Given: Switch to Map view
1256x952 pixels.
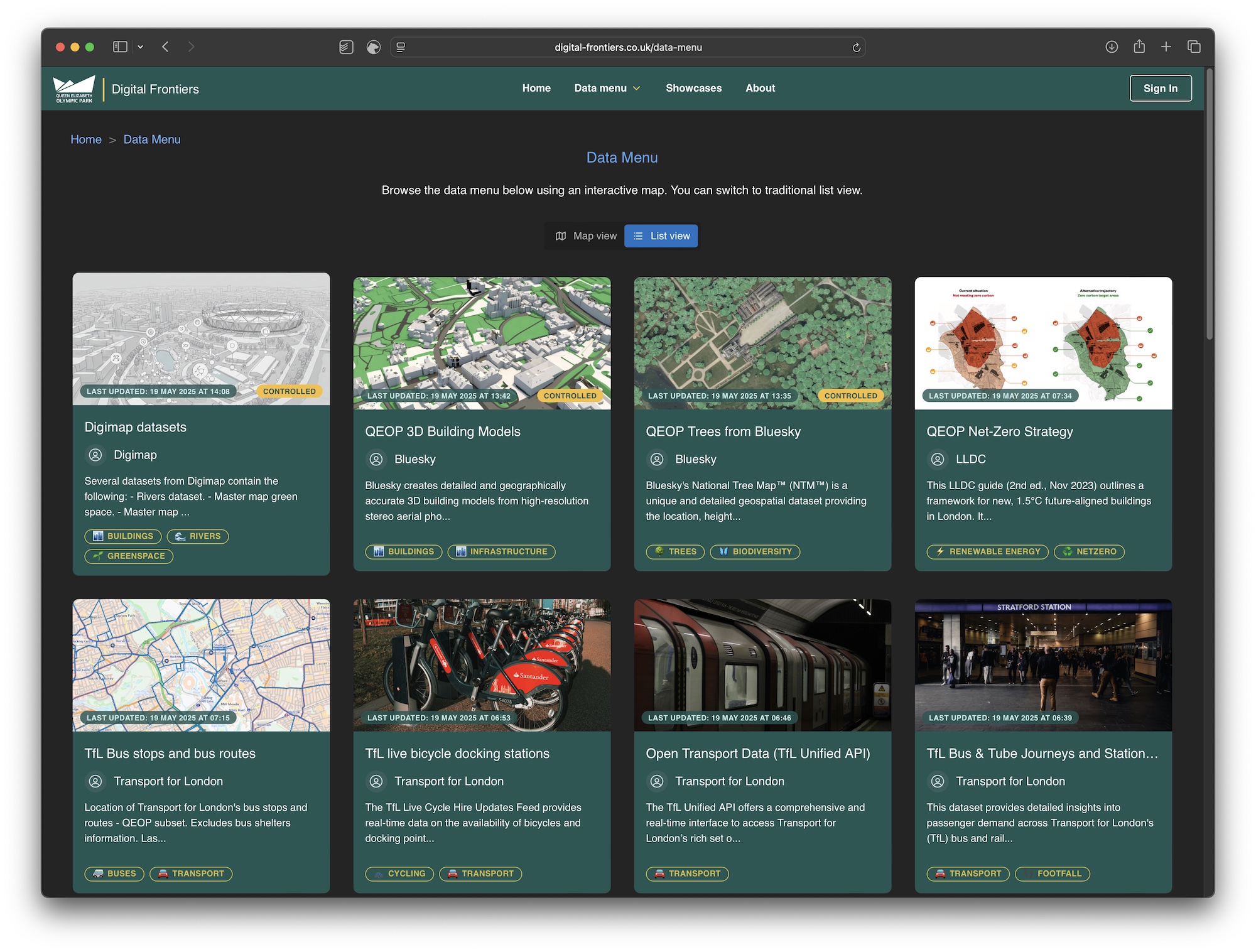Looking at the screenshot, I should click(586, 236).
